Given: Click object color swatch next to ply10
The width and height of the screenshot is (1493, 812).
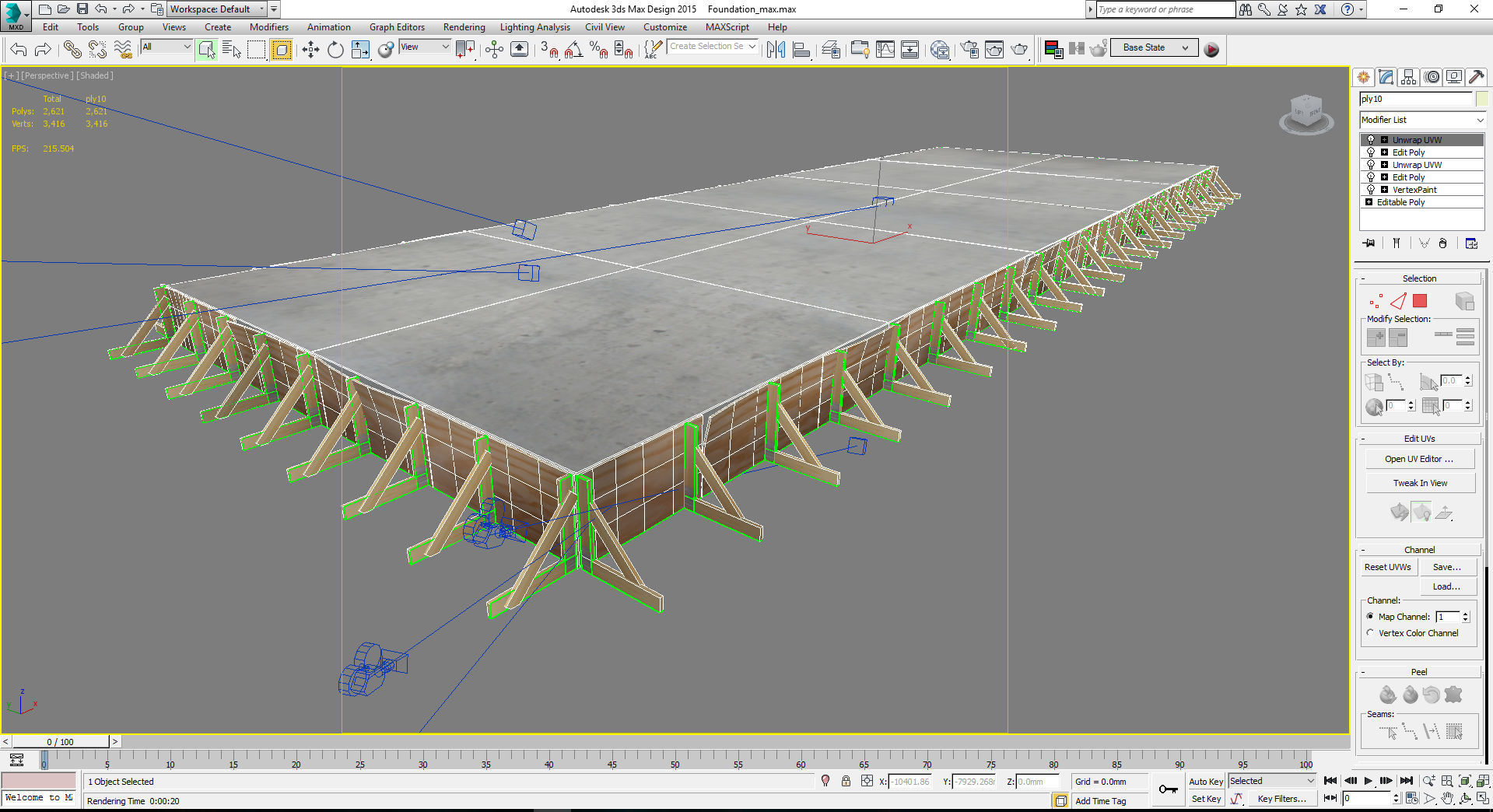Looking at the screenshot, I should pos(1482,99).
